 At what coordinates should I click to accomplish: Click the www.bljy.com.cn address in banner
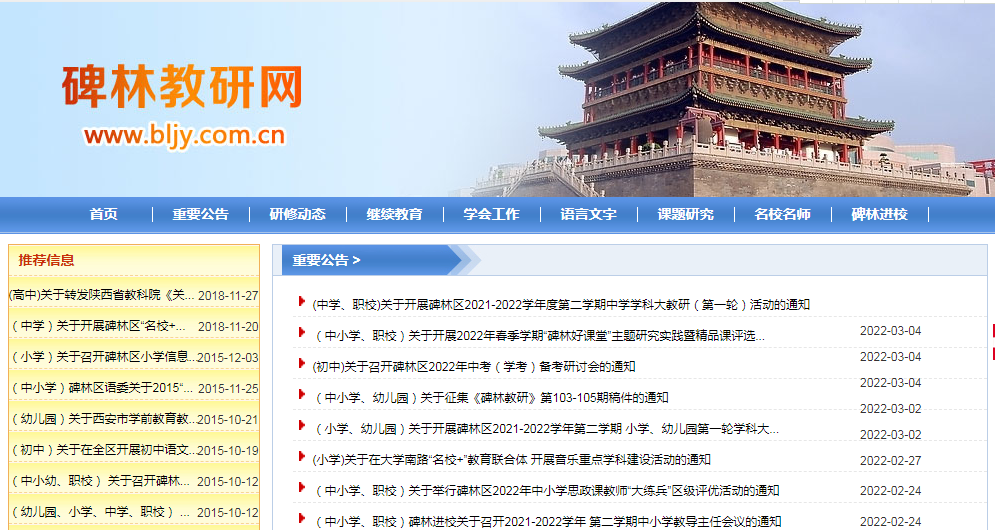pyautogui.click(x=184, y=136)
